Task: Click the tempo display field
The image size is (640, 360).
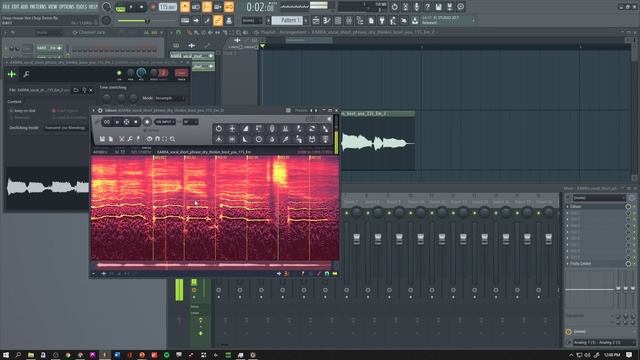Action: click(167, 7)
